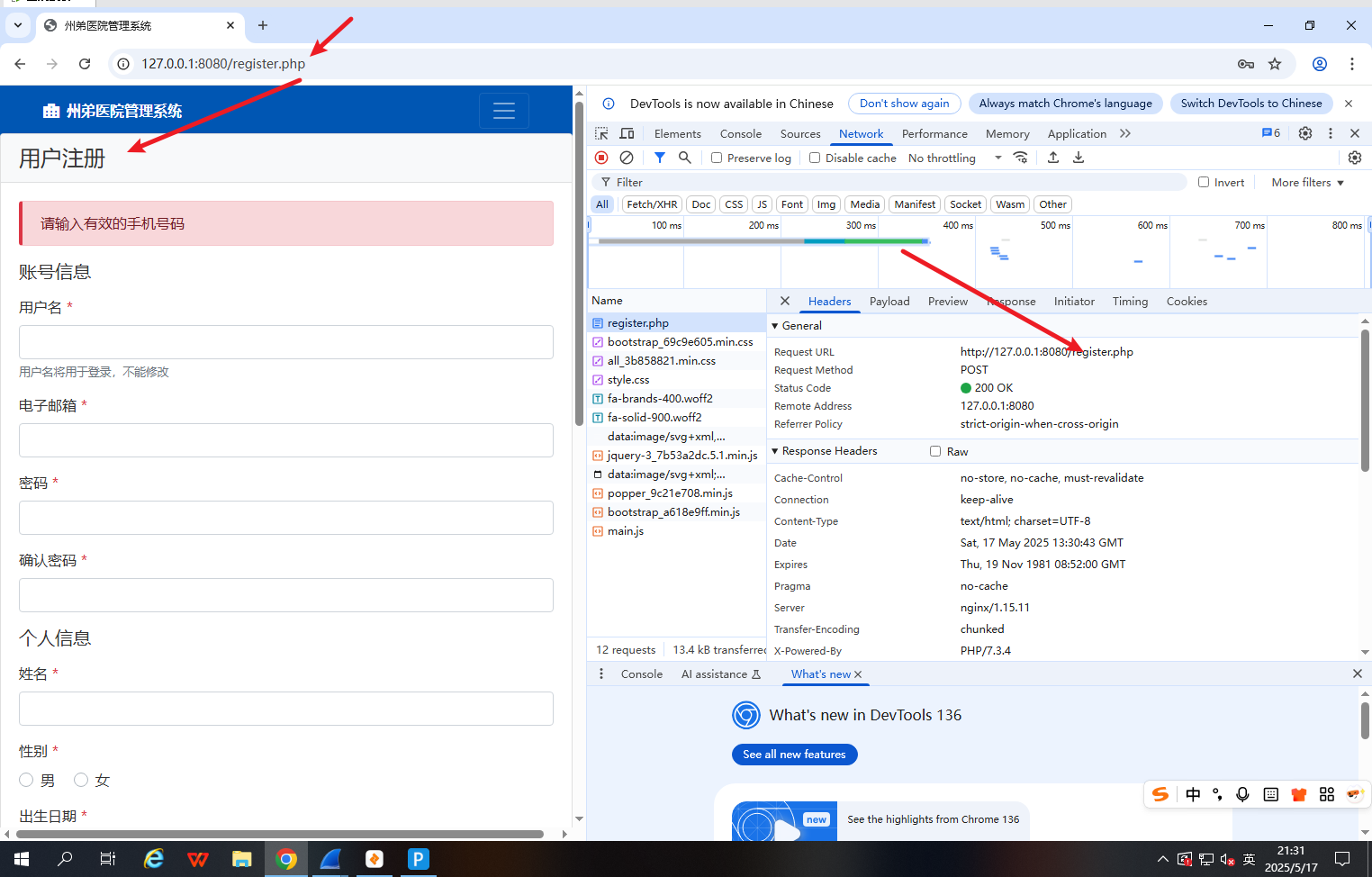Screen dimensions: 1372x877
Task: Click the 用户名 input field
Action: tap(286, 342)
